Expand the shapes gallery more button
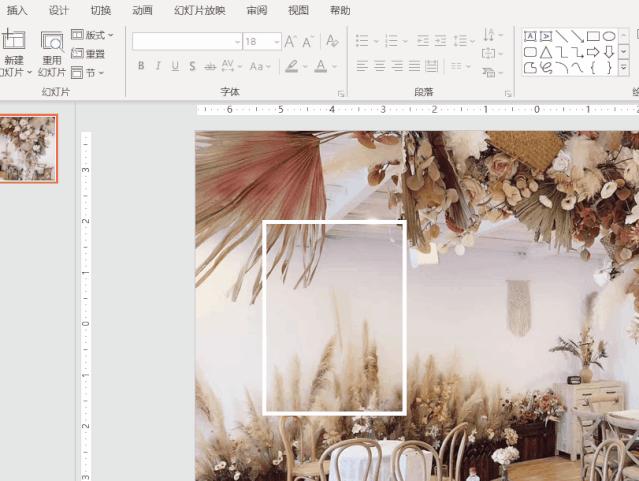 624,68
